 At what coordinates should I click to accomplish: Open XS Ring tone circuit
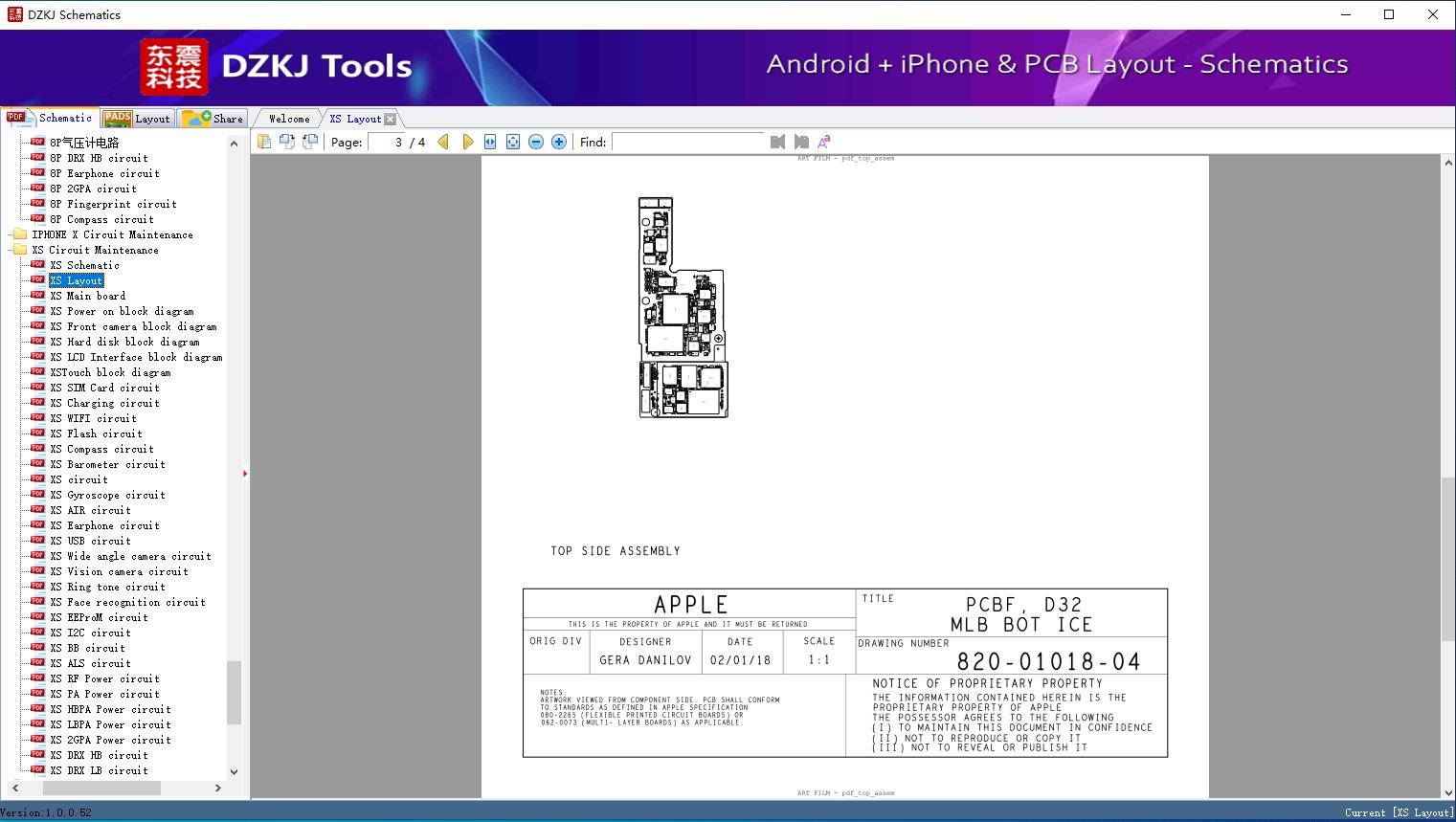click(107, 587)
